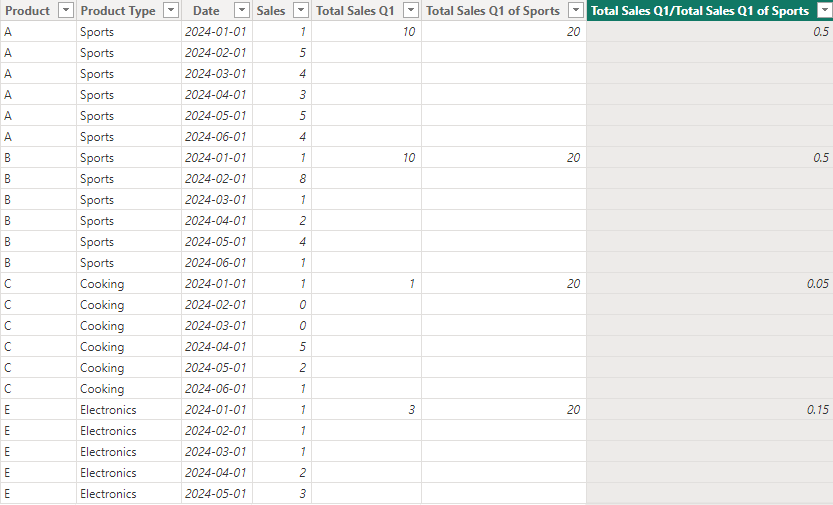Open the Product Type column filter dropdown

click(171, 10)
